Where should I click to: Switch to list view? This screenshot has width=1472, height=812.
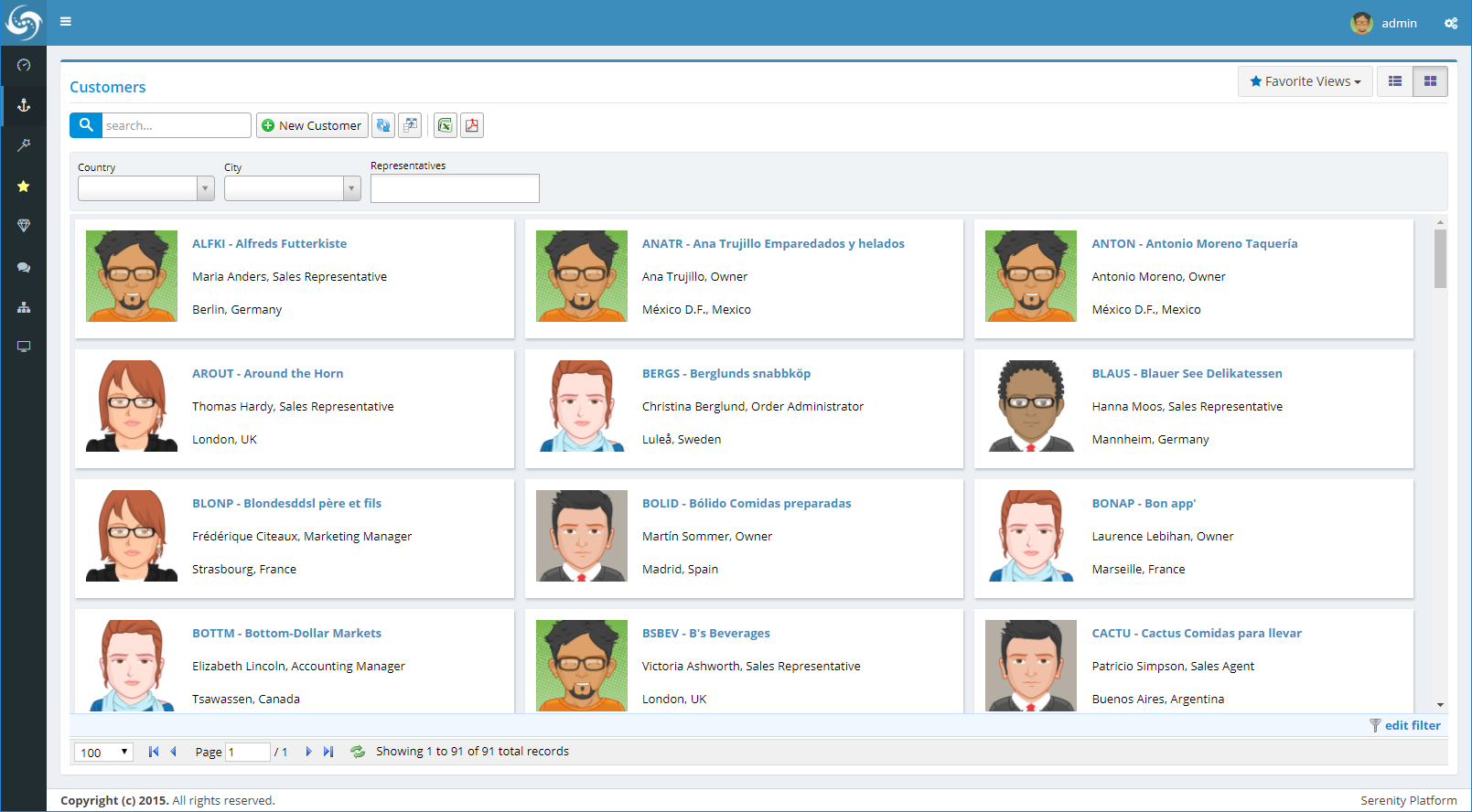click(x=1394, y=81)
